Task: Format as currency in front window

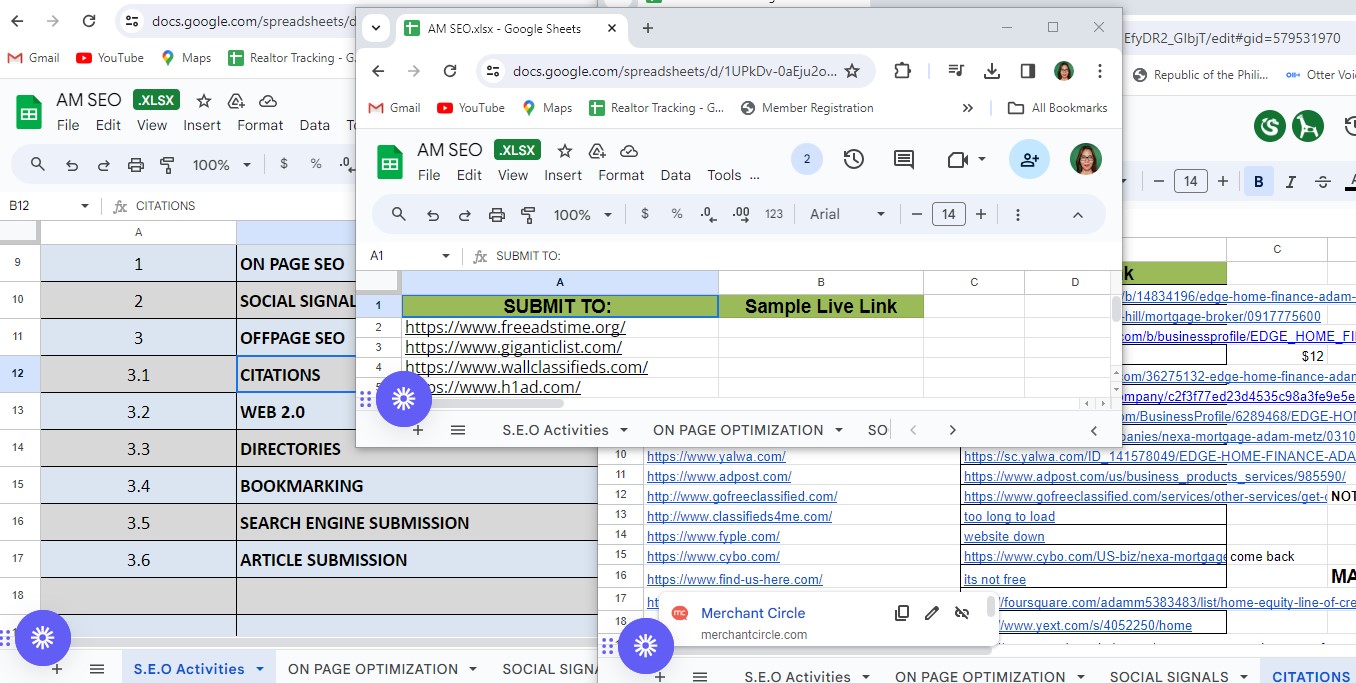Action: pos(645,214)
